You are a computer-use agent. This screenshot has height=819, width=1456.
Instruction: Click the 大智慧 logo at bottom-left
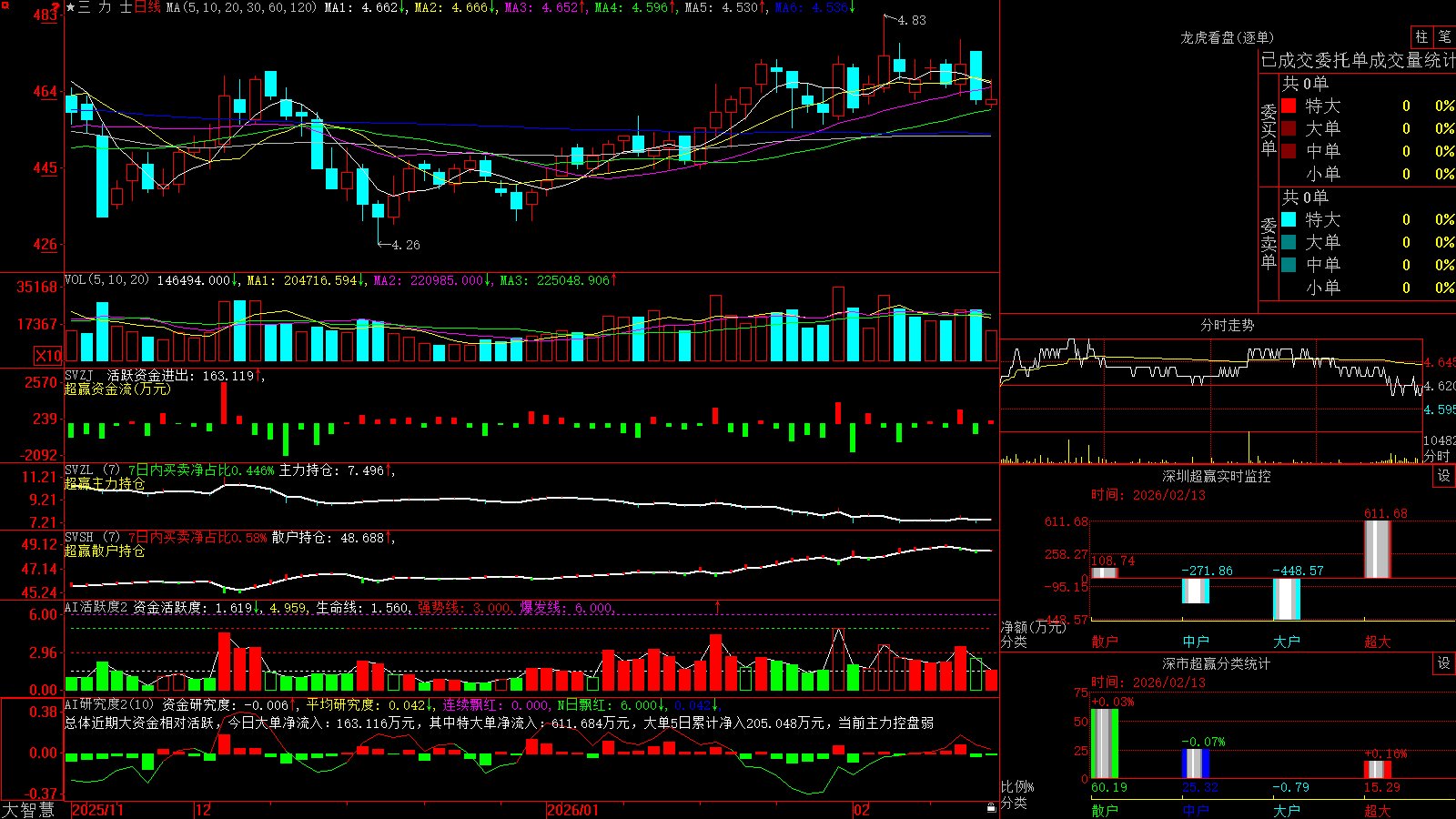pyautogui.click(x=28, y=809)
